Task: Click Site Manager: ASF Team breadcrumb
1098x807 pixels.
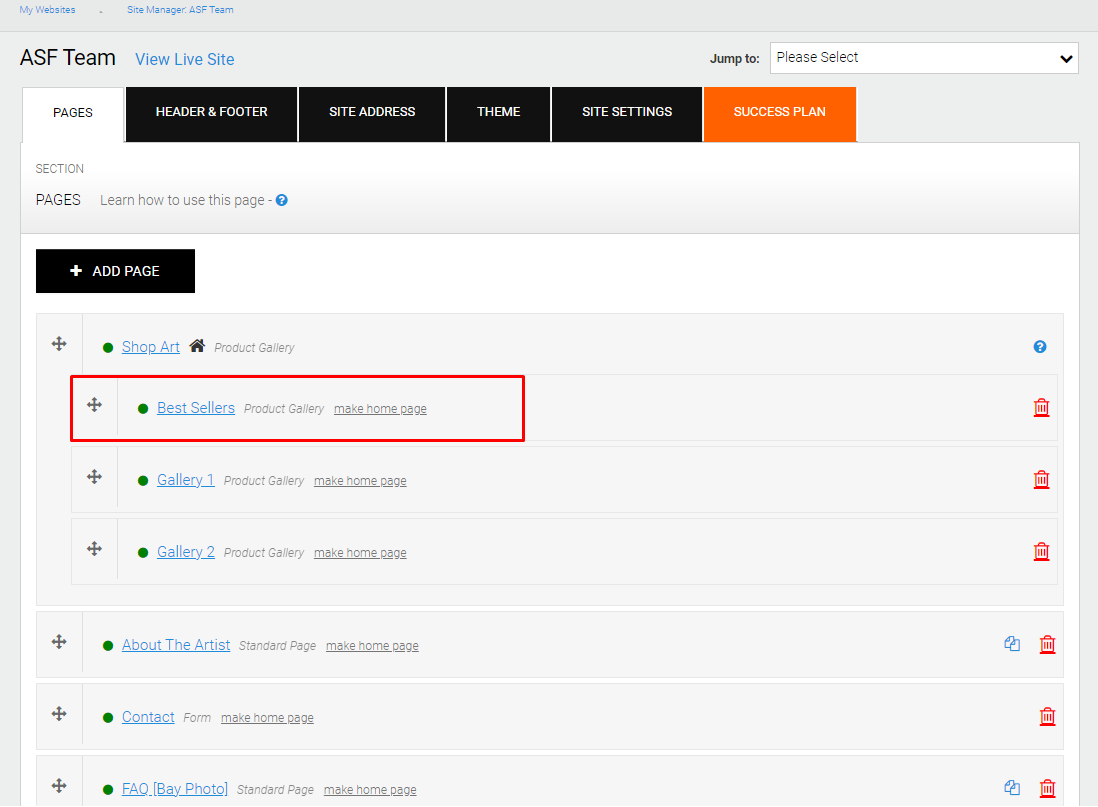Action: coord(180,10)
